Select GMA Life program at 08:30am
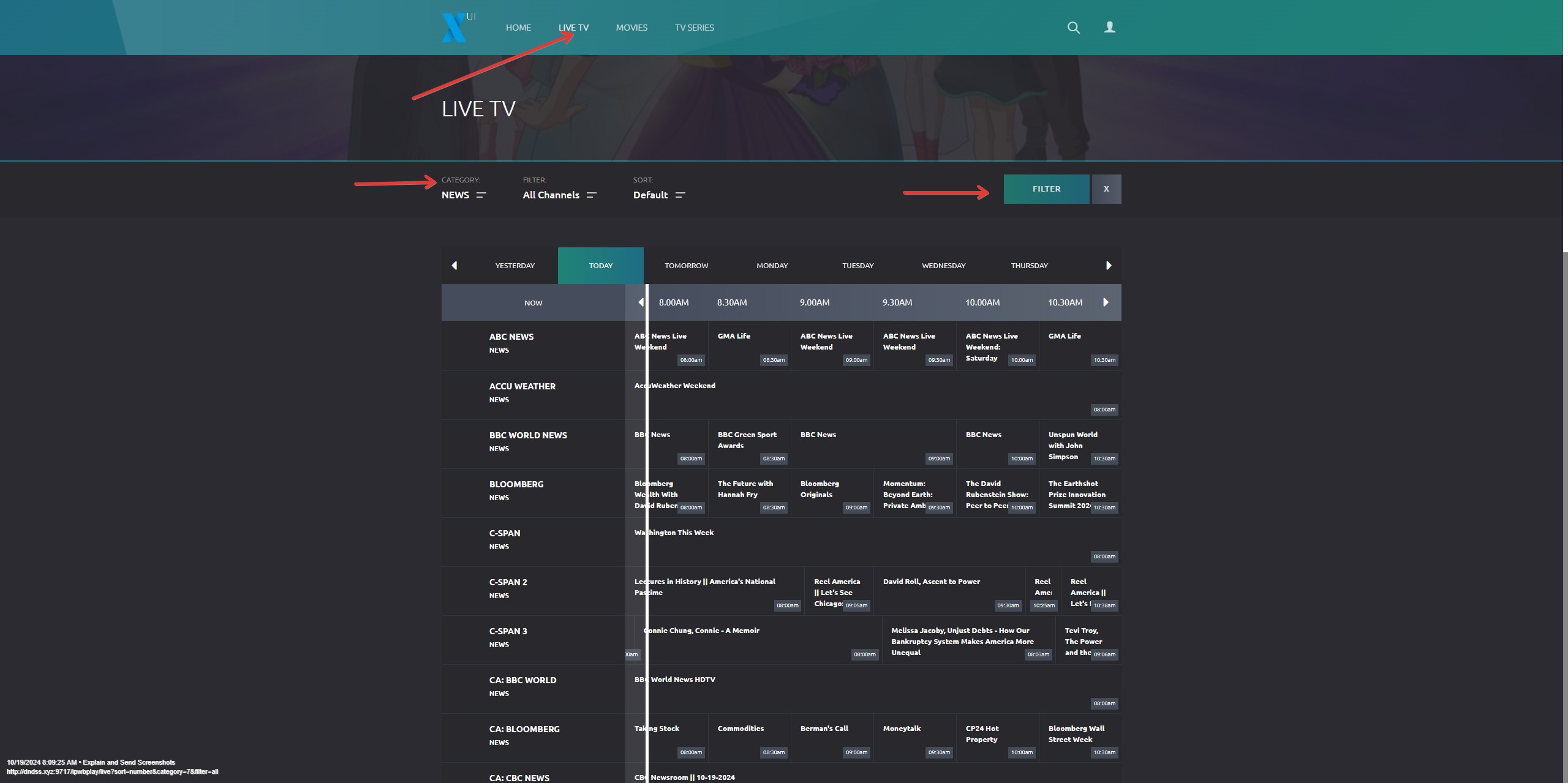 (x=749, y=346)
